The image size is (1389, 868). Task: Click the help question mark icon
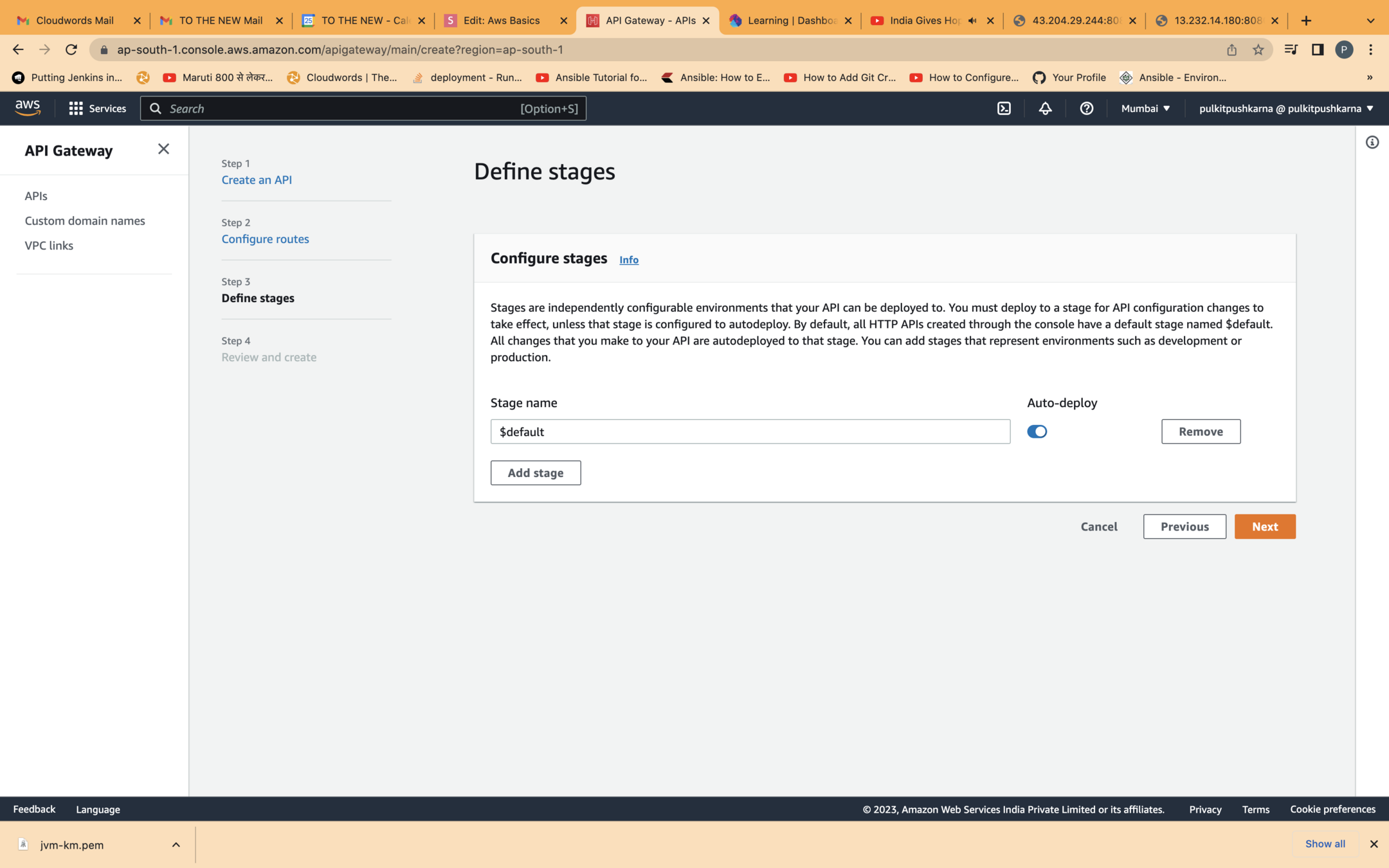pos(1086,109)
